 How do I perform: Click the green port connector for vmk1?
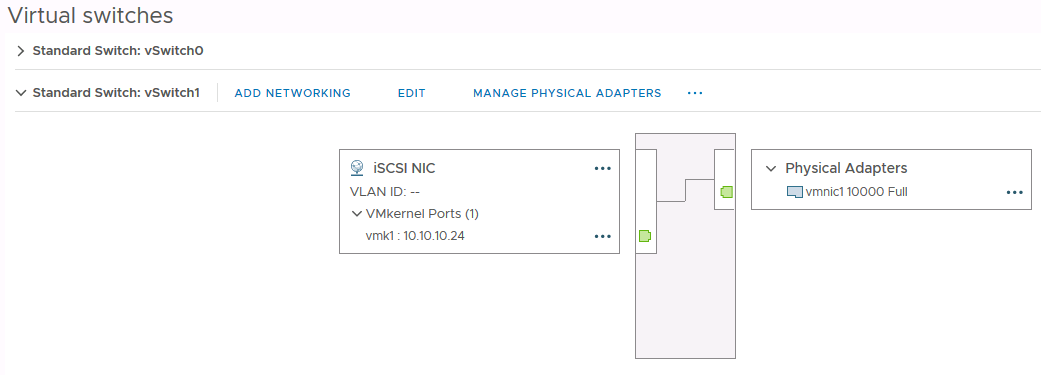pyautogui.click(x=645, y=236)
